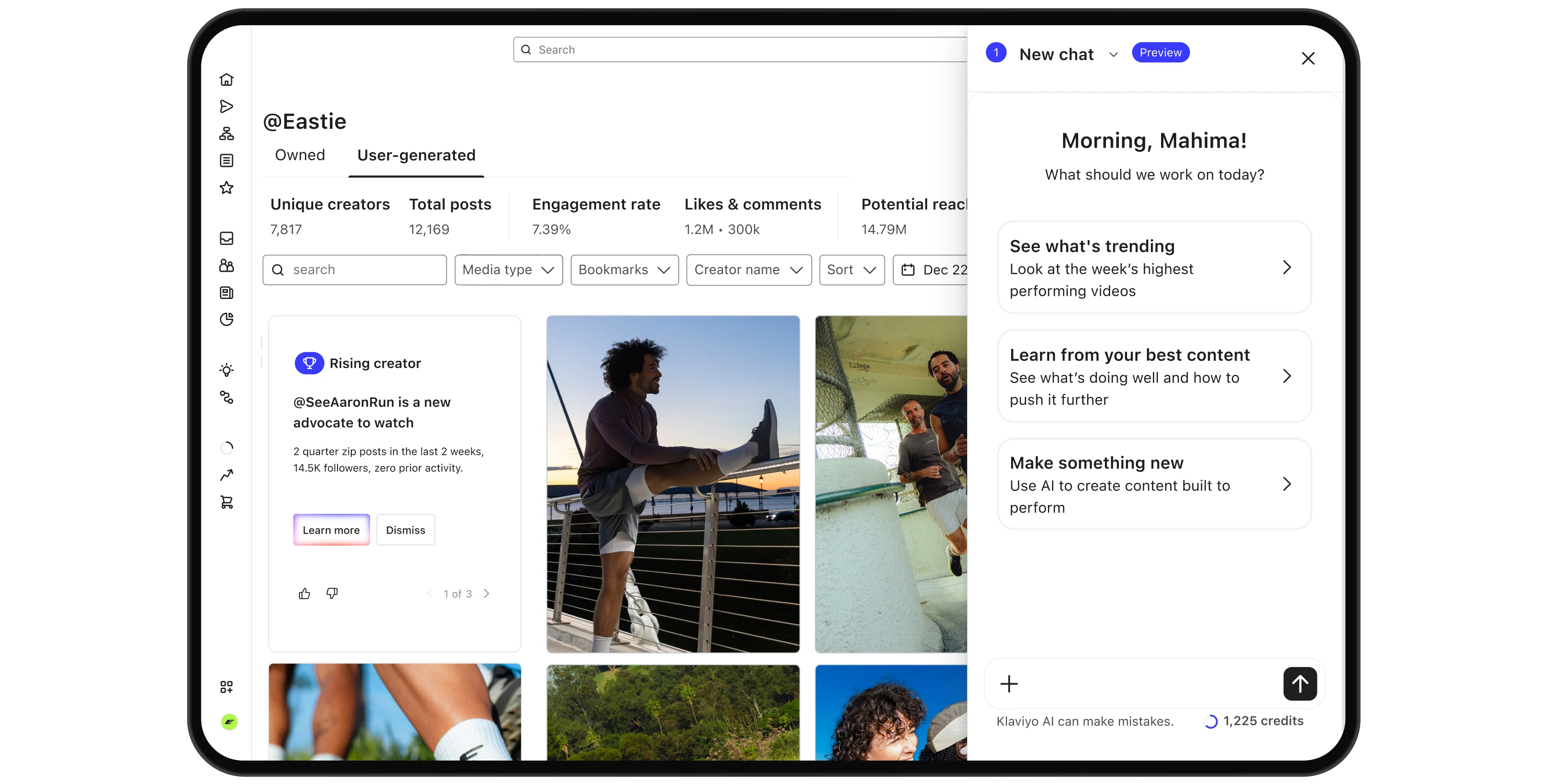Screen dimensions: 1549x784
Task: Open the Flows hierarchy icon
Action: point(226,133)
